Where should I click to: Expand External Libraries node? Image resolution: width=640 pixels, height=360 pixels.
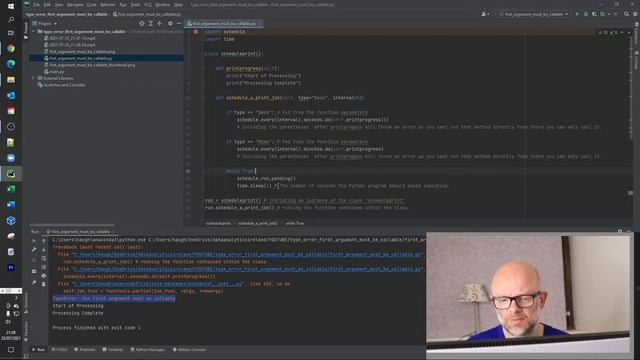tap(34, 78)
